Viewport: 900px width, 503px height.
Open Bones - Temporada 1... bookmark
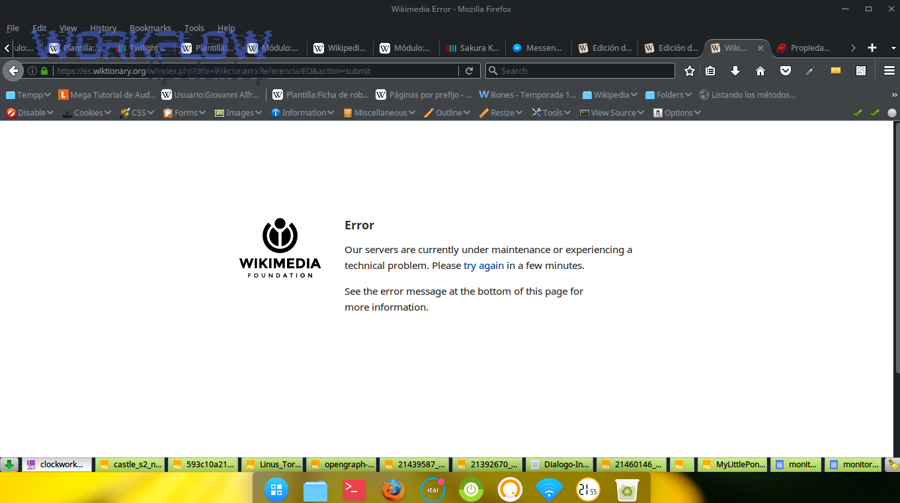527,95
